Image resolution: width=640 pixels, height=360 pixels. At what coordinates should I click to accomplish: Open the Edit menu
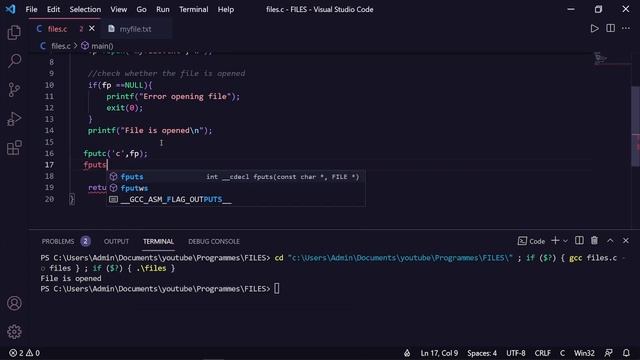[53, 9]
